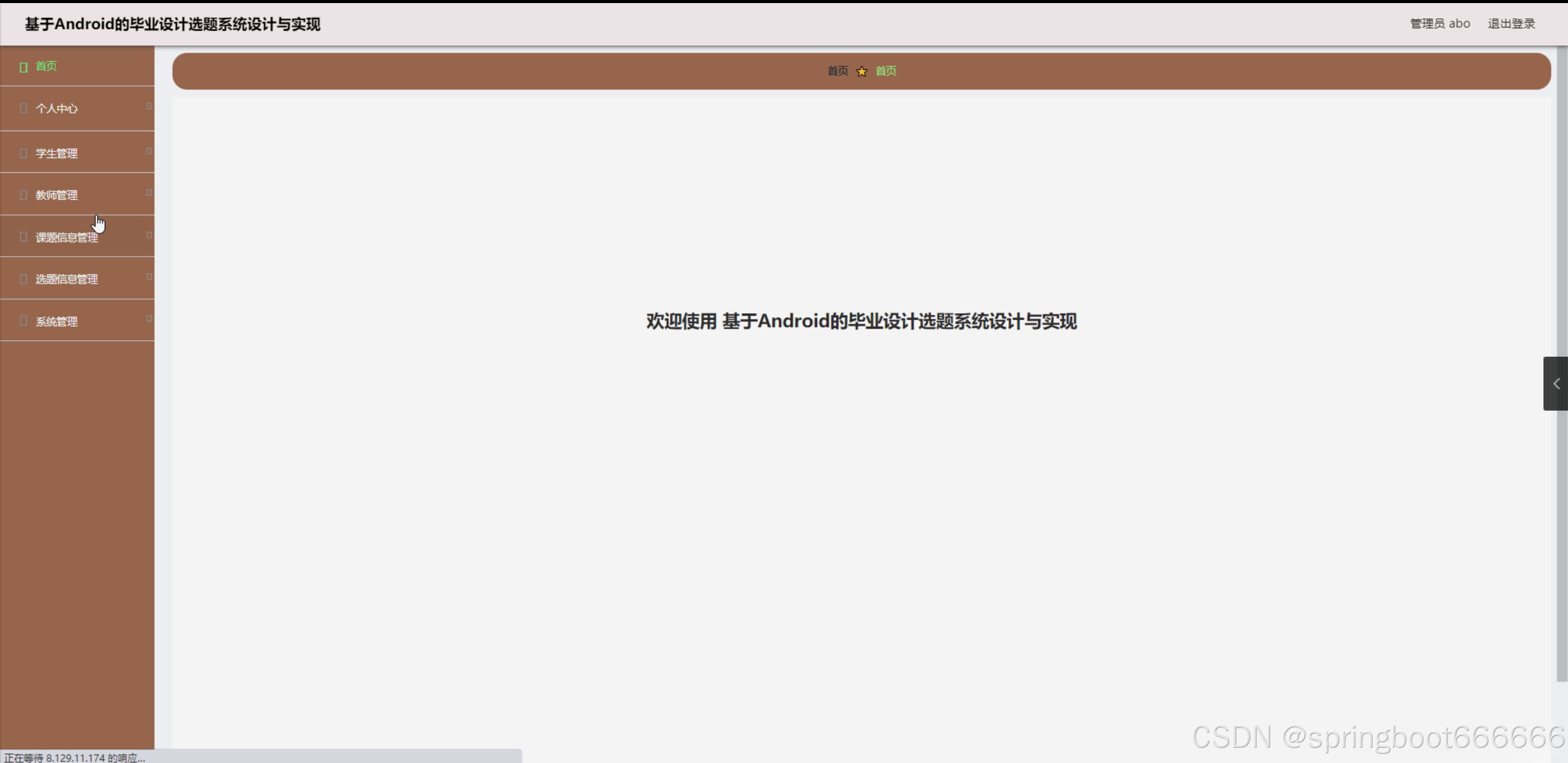The height and width of the screenshot is (763, 1568).
Task: Click the 管理员 abo user label
Action: click(x=1439, y=24)
